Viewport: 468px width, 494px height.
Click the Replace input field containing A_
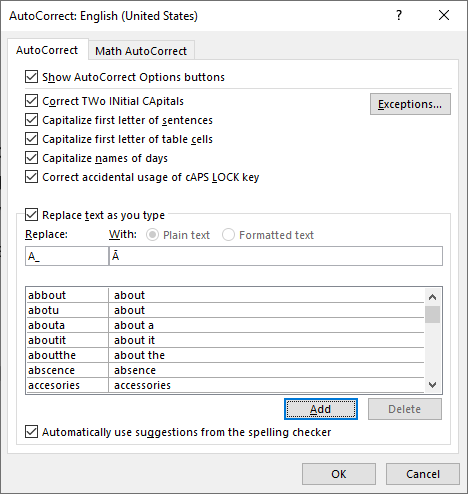pos(67,256)
